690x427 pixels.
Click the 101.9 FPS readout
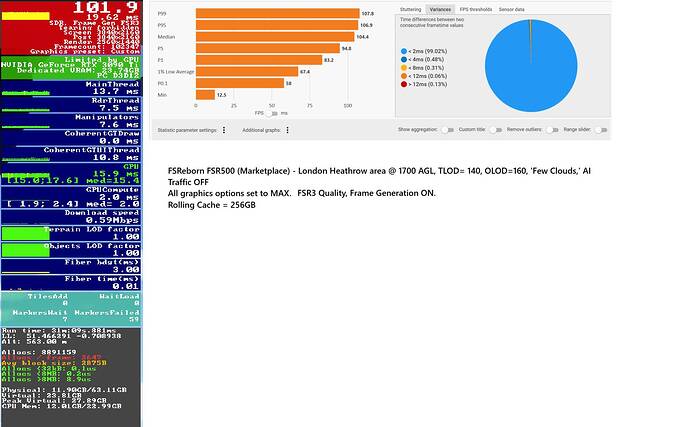[x=106, y=7]
